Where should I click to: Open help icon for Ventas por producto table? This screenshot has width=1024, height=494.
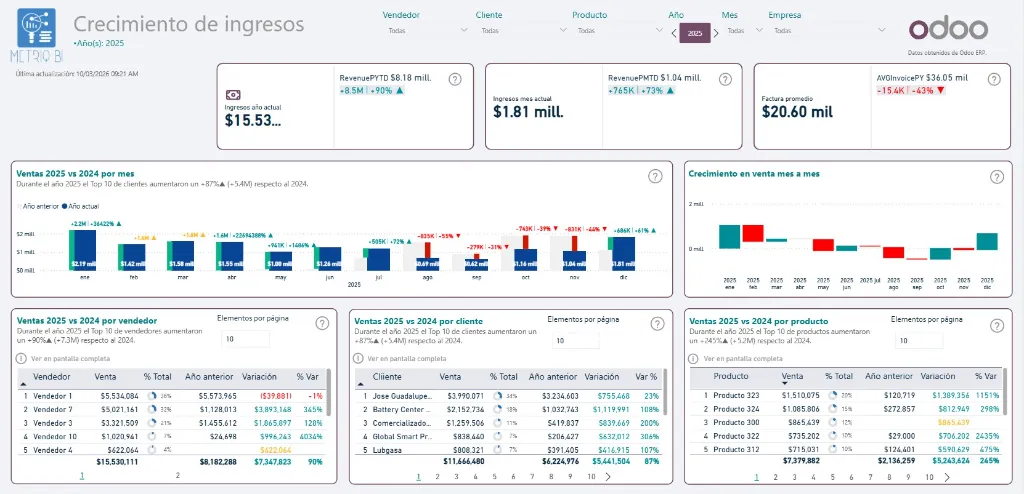pos(997,325)
